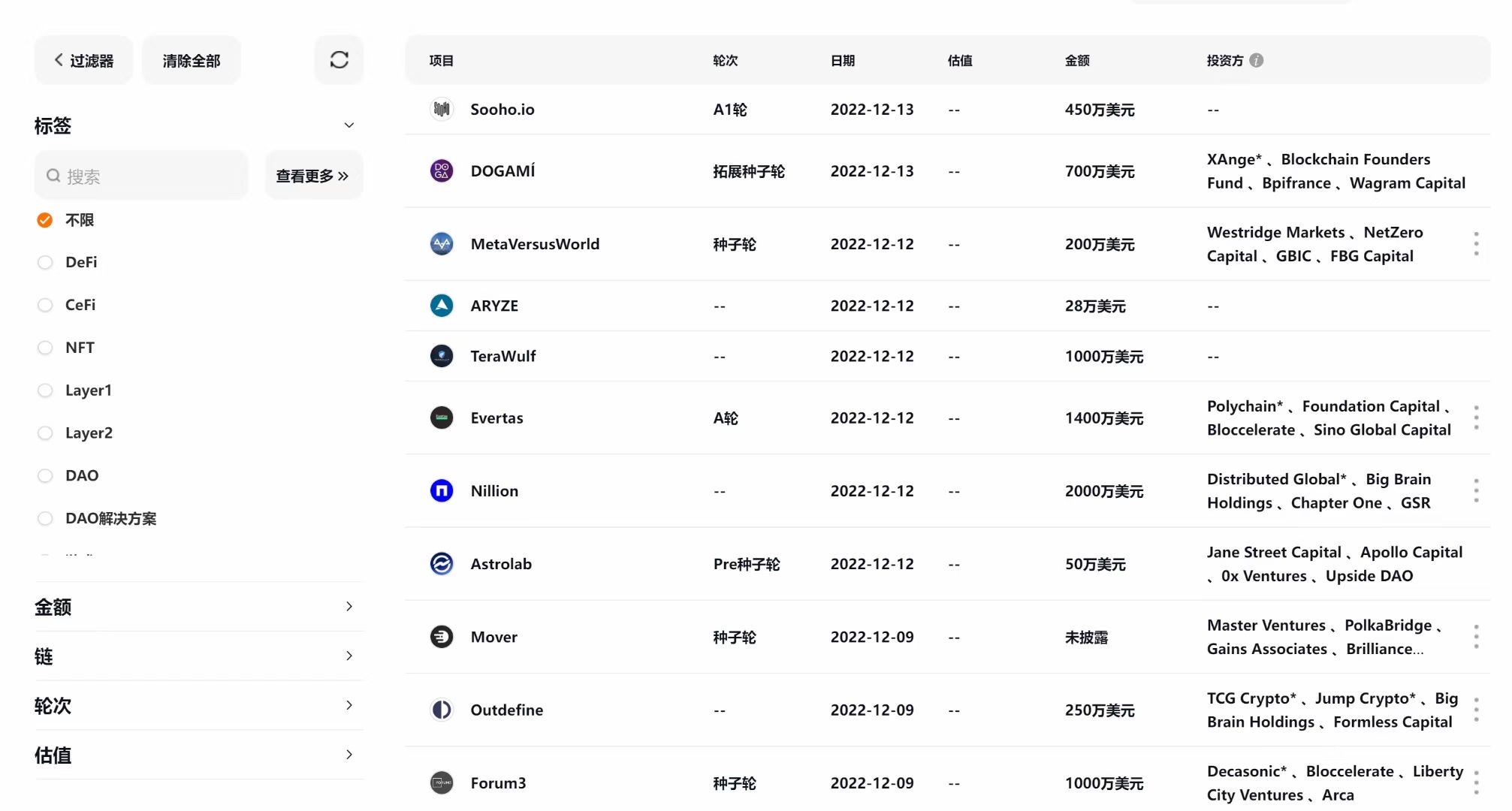This screenshot has height=811, width=1512.
Task: Click the refresh icon in filter panel
Action: 339,60
